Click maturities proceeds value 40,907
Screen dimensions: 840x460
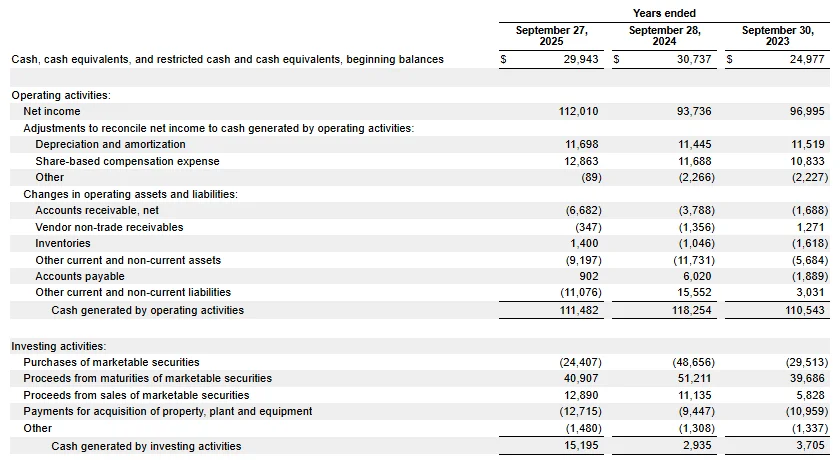coord(581,379)
